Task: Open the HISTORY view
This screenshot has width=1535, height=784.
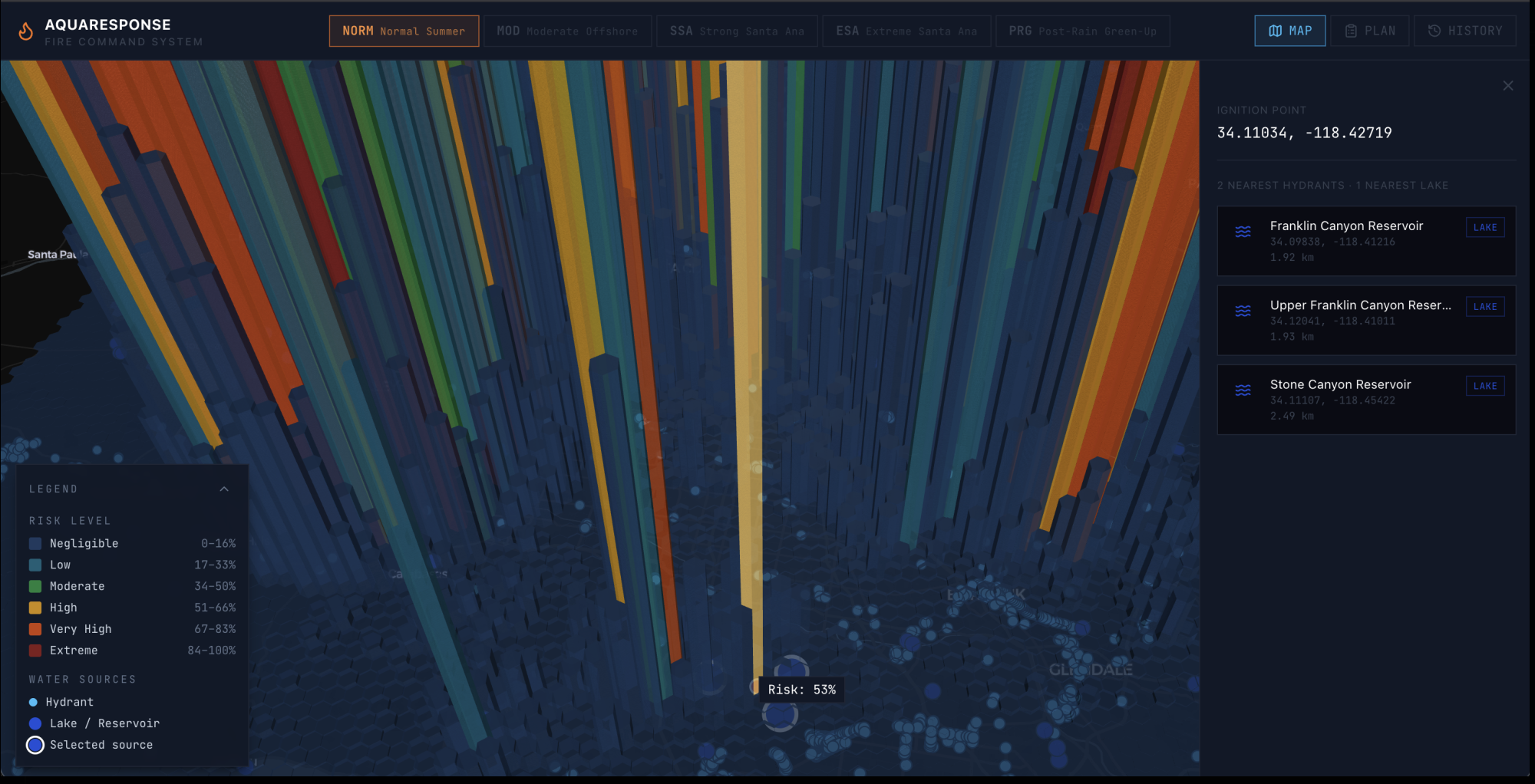Action: coord(1464,31)
